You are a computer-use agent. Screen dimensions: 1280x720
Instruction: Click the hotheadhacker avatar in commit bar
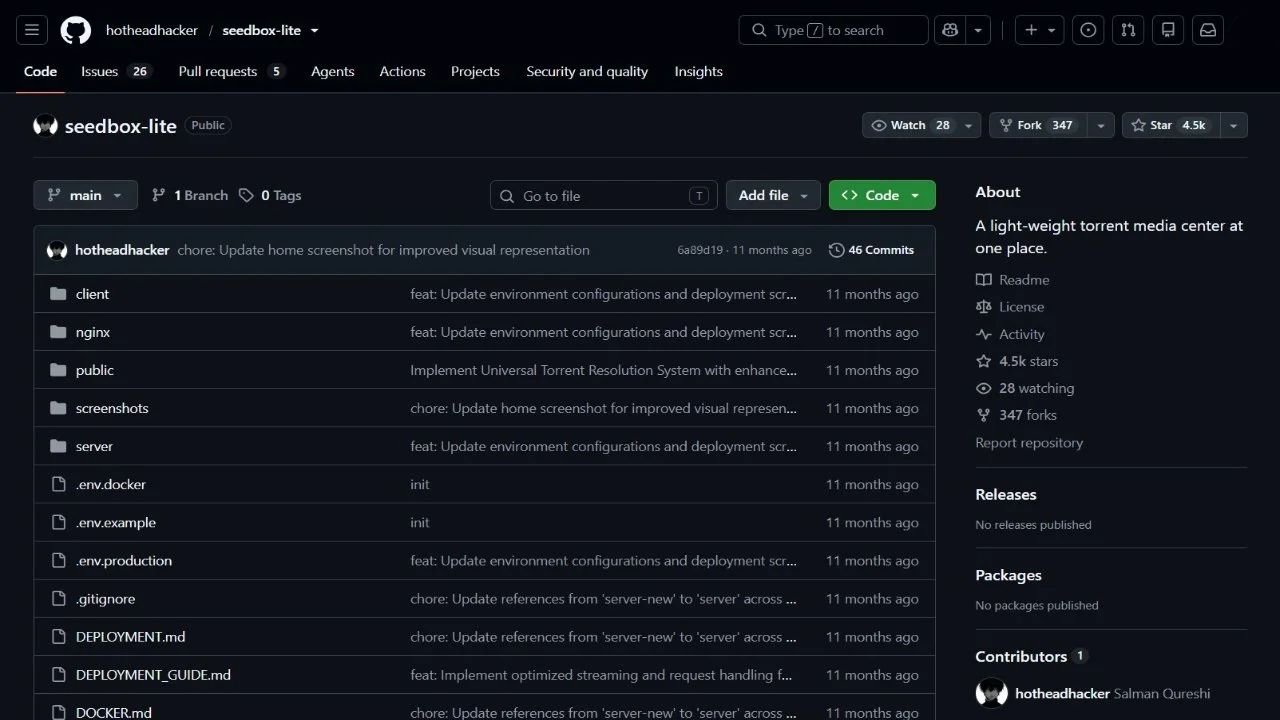pyautogui.click(x=57, y=250)
